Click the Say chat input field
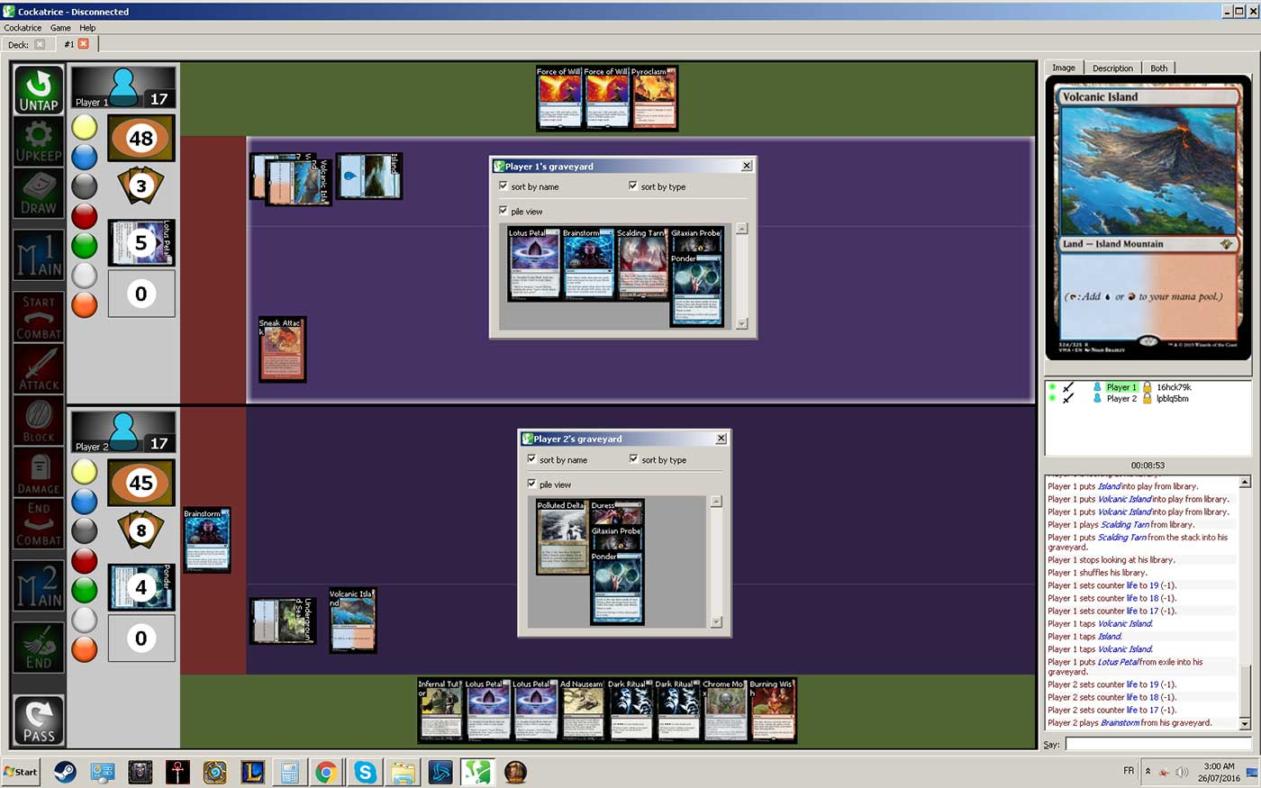 [1157, 744]
